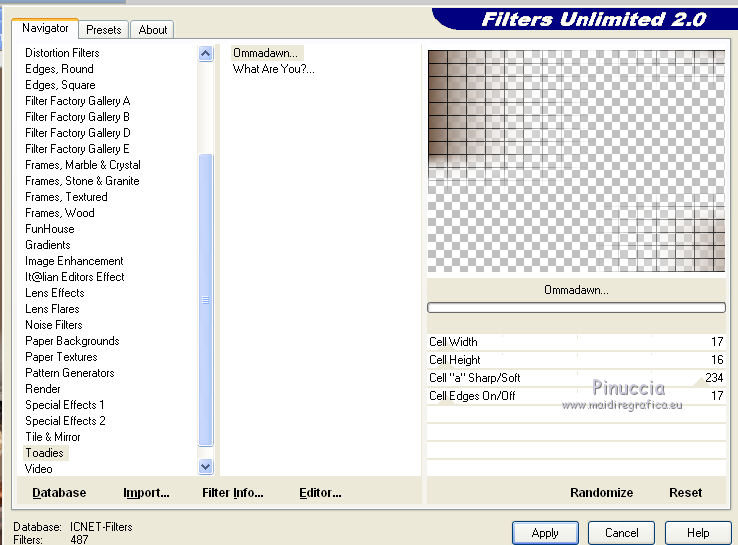Viewport: 738px width, 545px height.
Task: Click the Cell Edges On/Off slider
Action: [576, 395]
